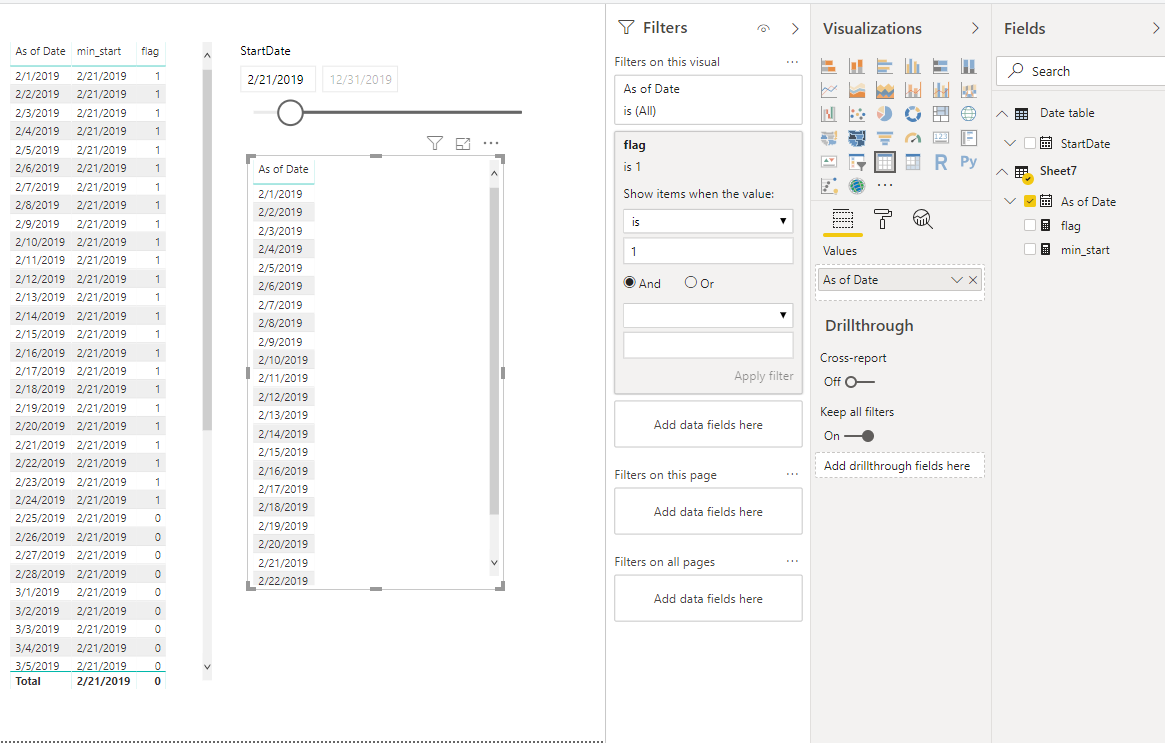Click the Apply filter link
Viewport: 1165px width, 743px height.
(x=764, y=376)
